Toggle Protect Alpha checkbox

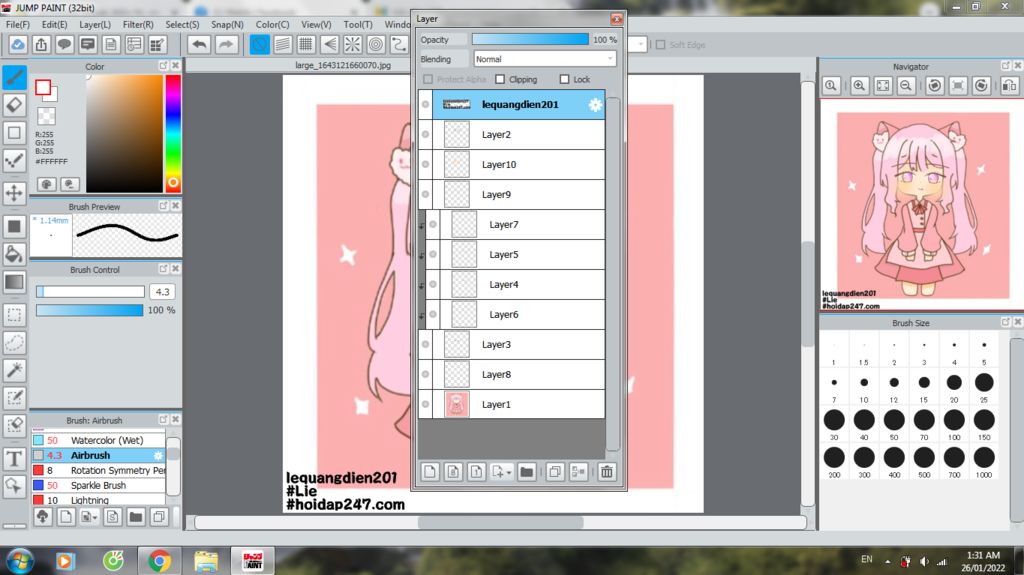pyautogui.click(x=428, y=79)
